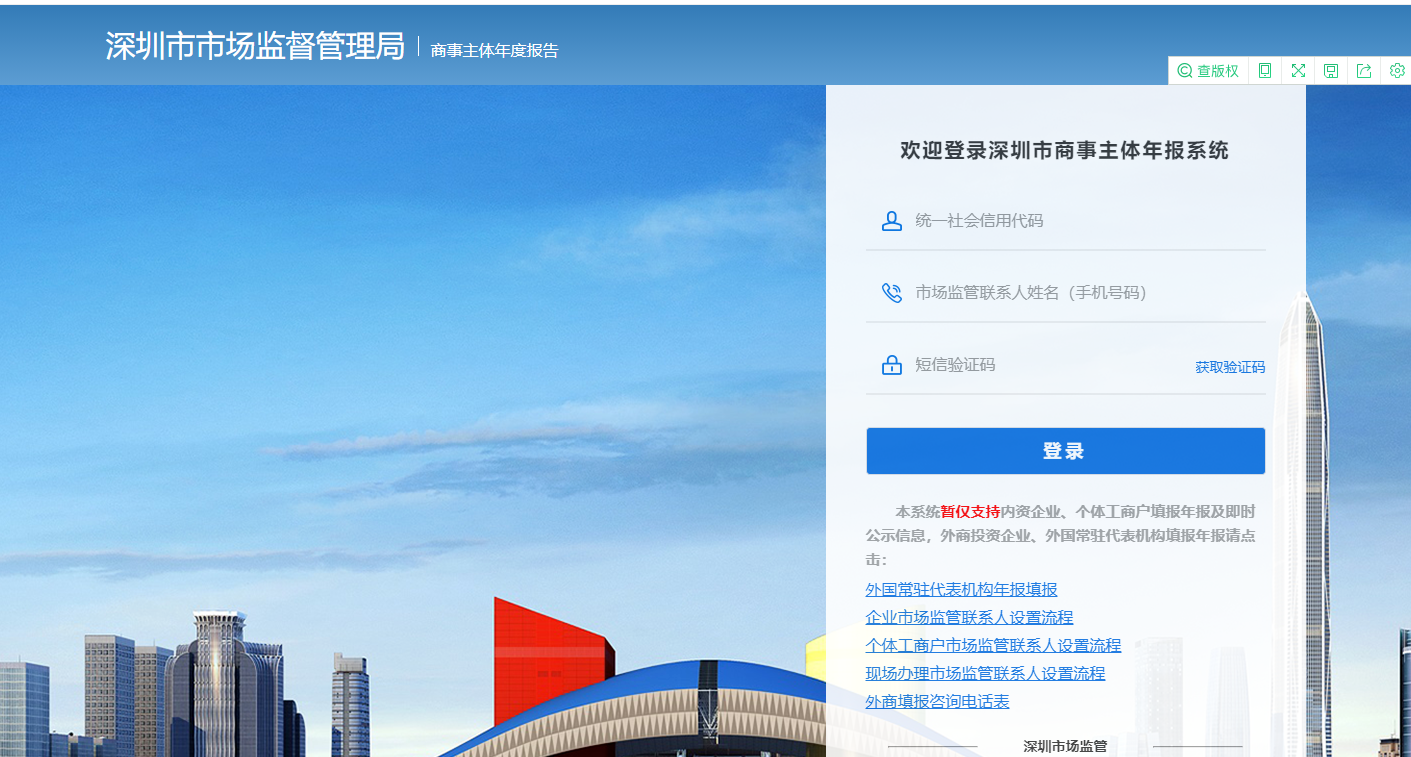This screenshot has width=1411, height=757.
Task: Request SMS code via 获取验证码
Action: point(1228,366)
